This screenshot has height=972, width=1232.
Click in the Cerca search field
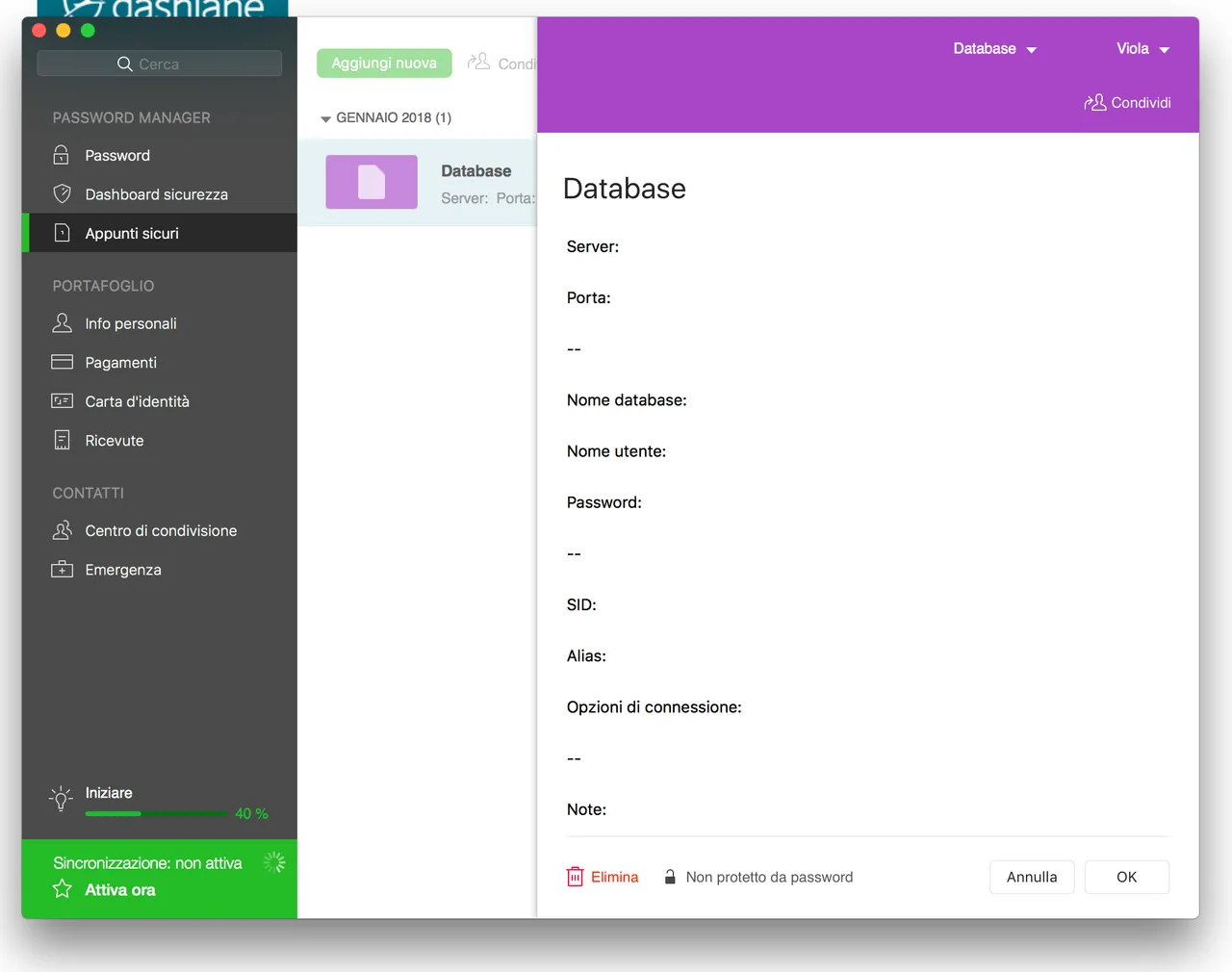160,64
